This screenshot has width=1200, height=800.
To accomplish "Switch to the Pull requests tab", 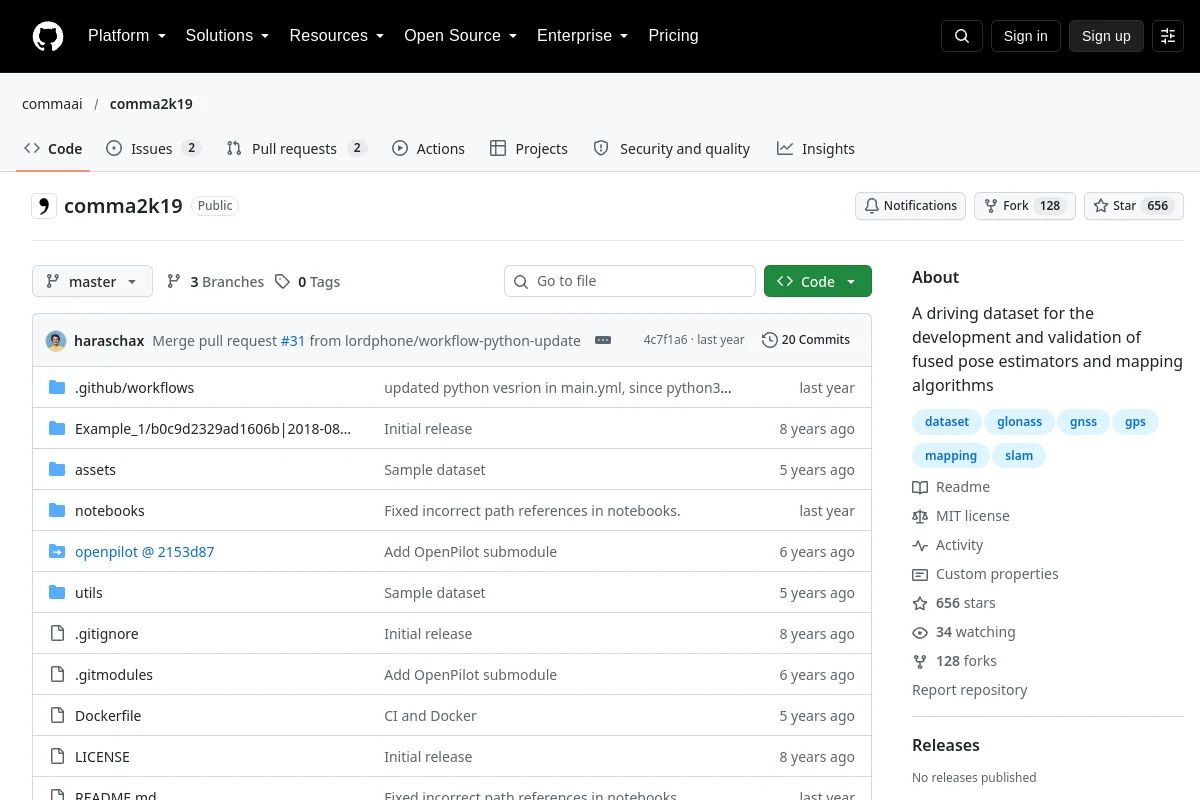I will [x=297, y=148].
